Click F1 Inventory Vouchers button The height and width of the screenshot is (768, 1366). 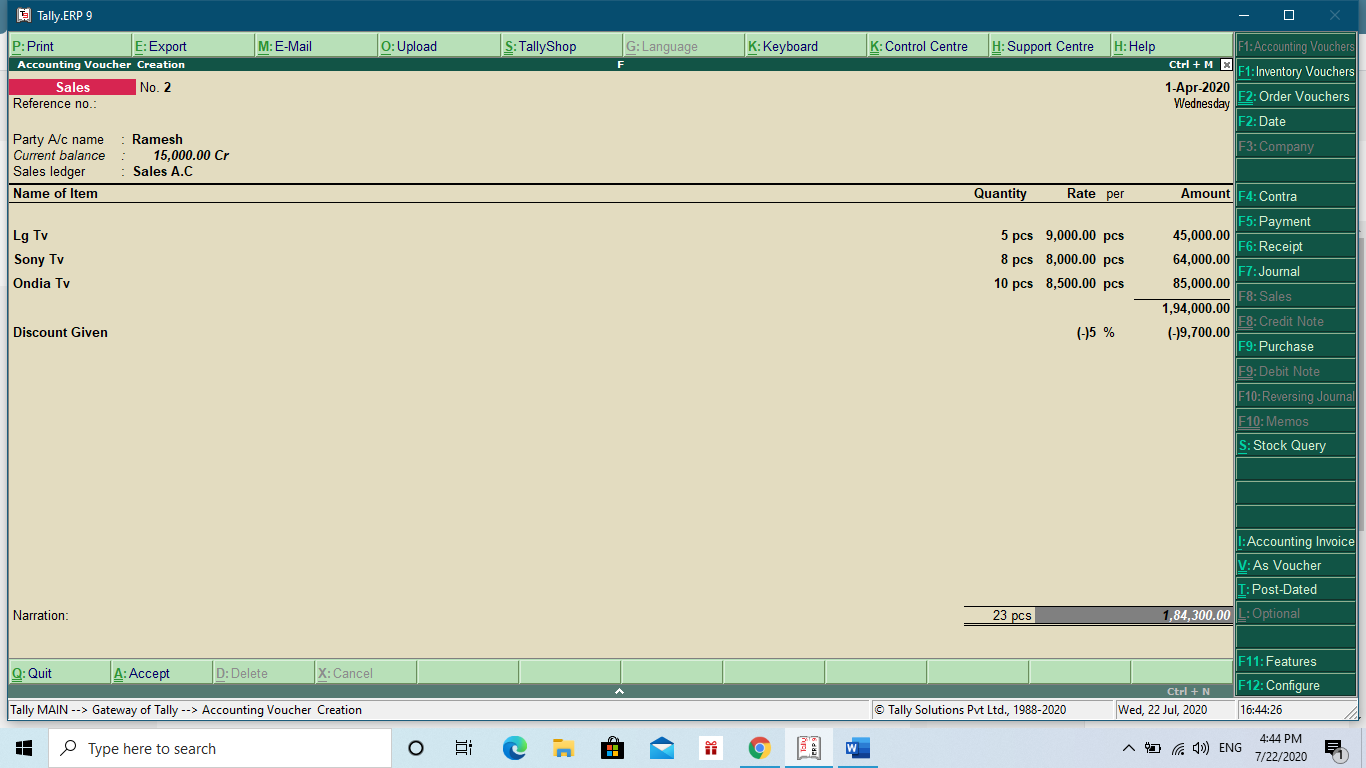(1296, 71)
